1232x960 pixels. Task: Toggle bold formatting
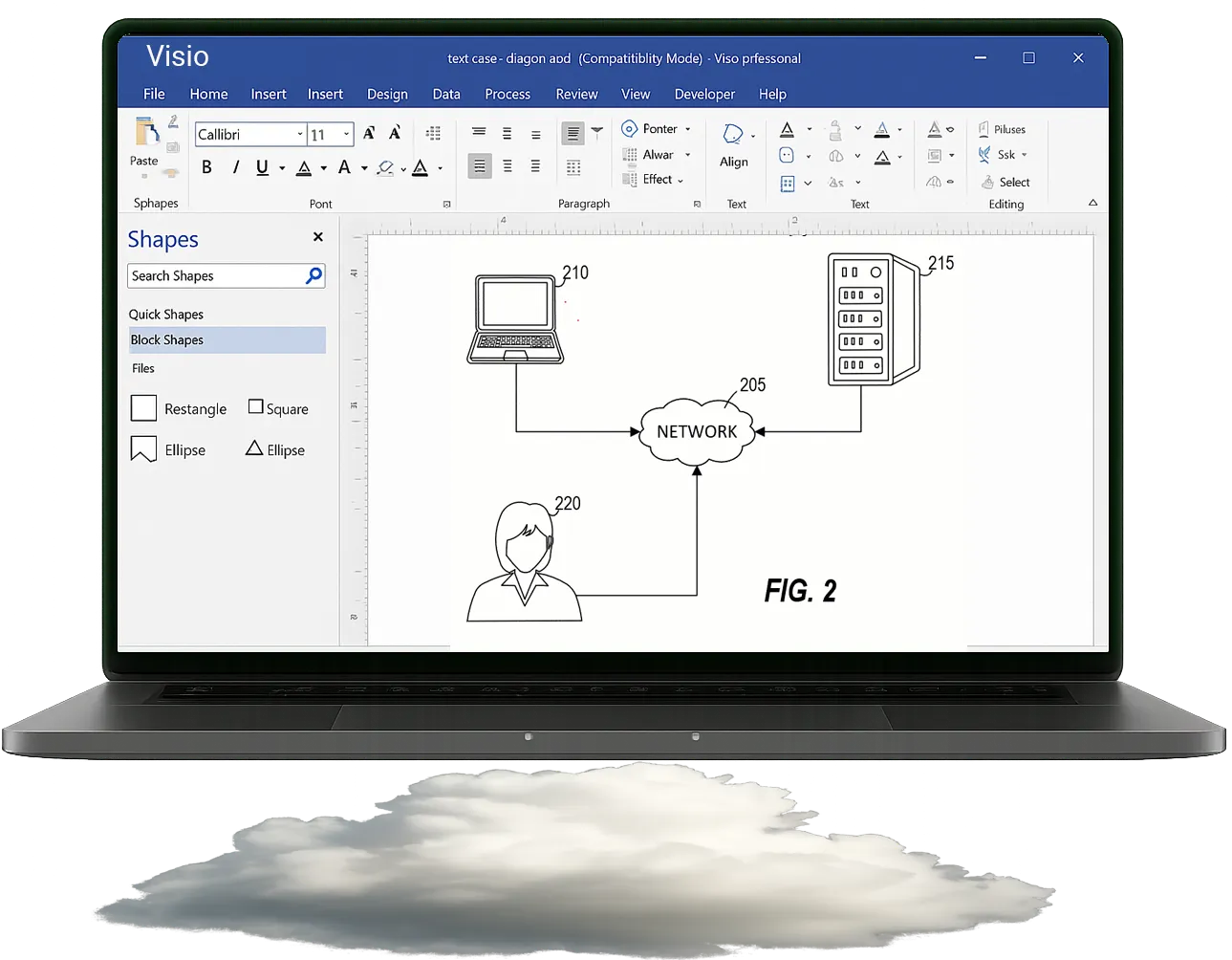(206, 166)
